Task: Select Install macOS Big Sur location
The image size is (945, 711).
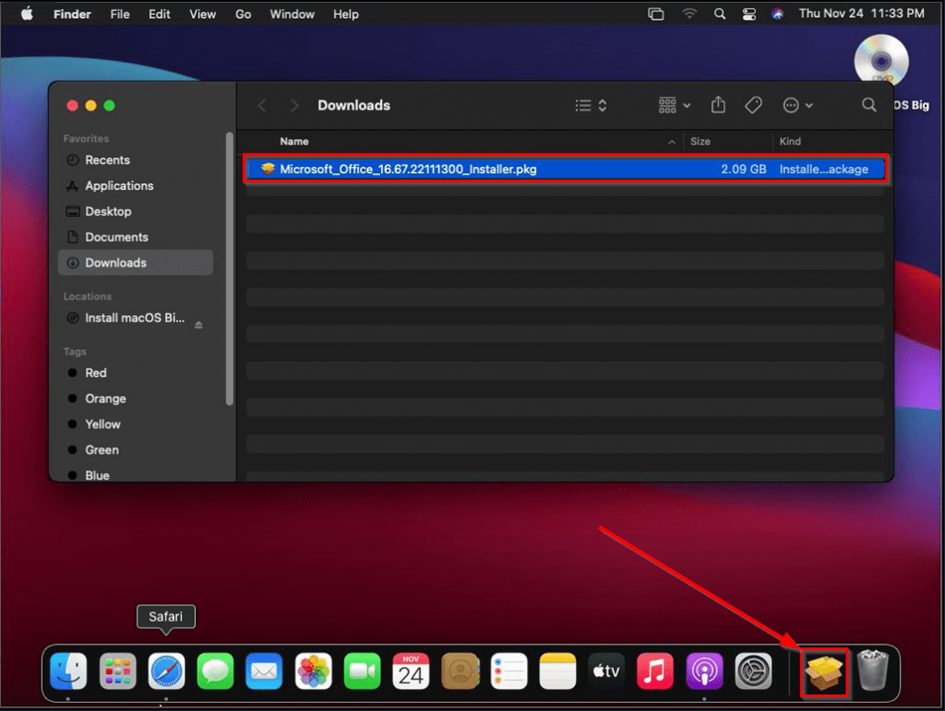Action: point(135,318)
